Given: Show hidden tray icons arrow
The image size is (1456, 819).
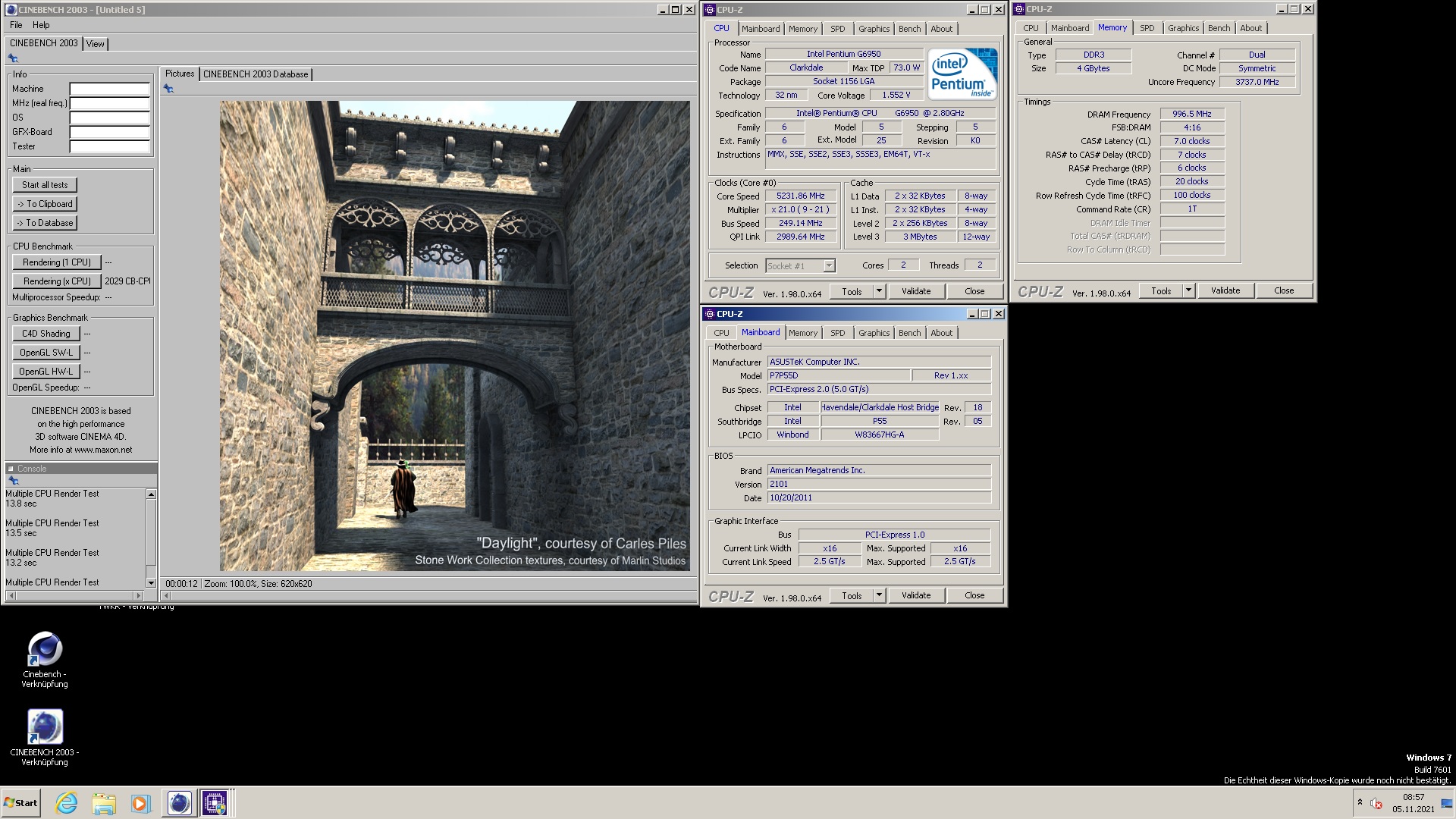Looking at the screenshot, I should coord(1360,802).
